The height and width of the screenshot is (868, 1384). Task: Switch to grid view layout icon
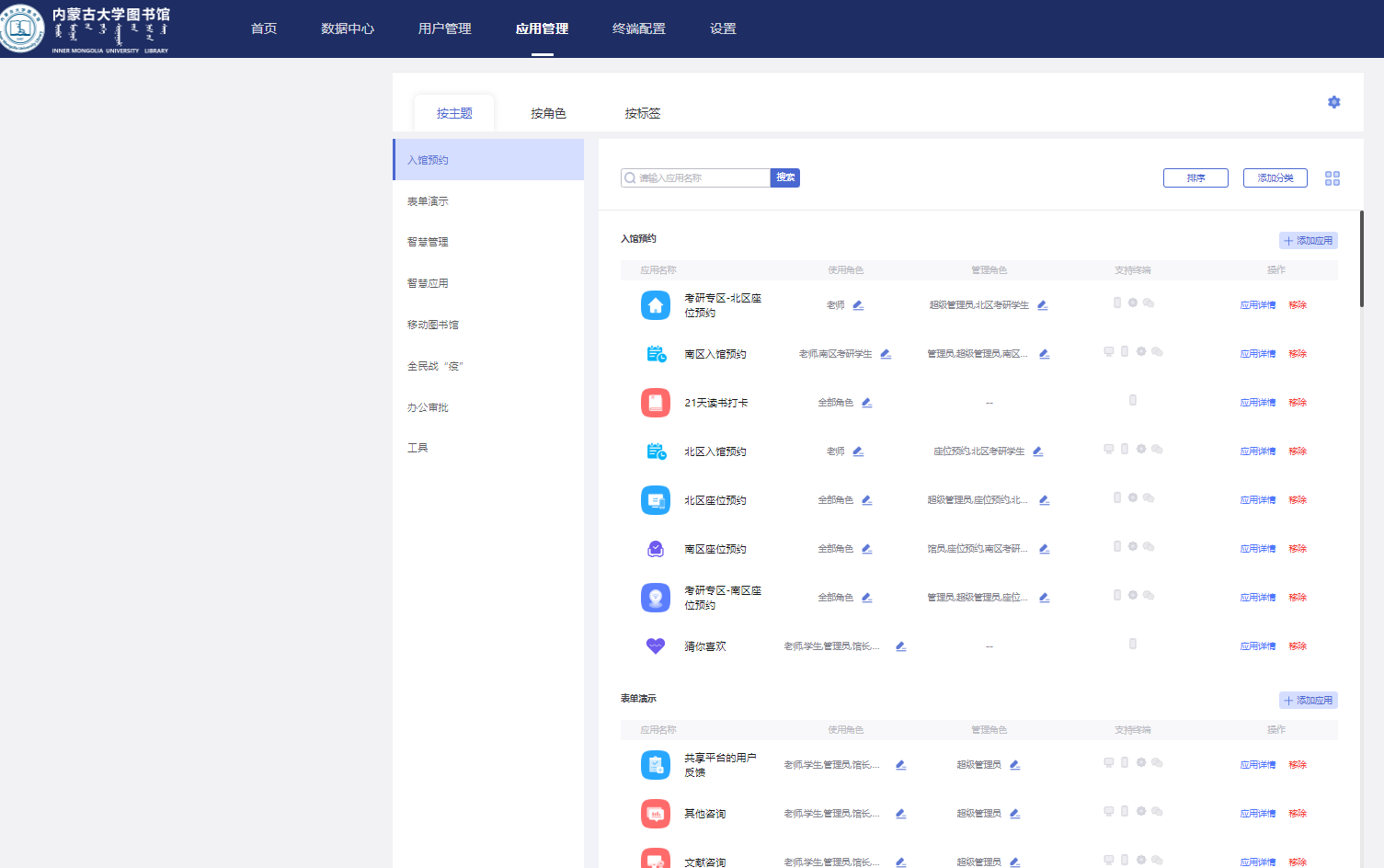pyautogui.click(x=1332, y=178)
